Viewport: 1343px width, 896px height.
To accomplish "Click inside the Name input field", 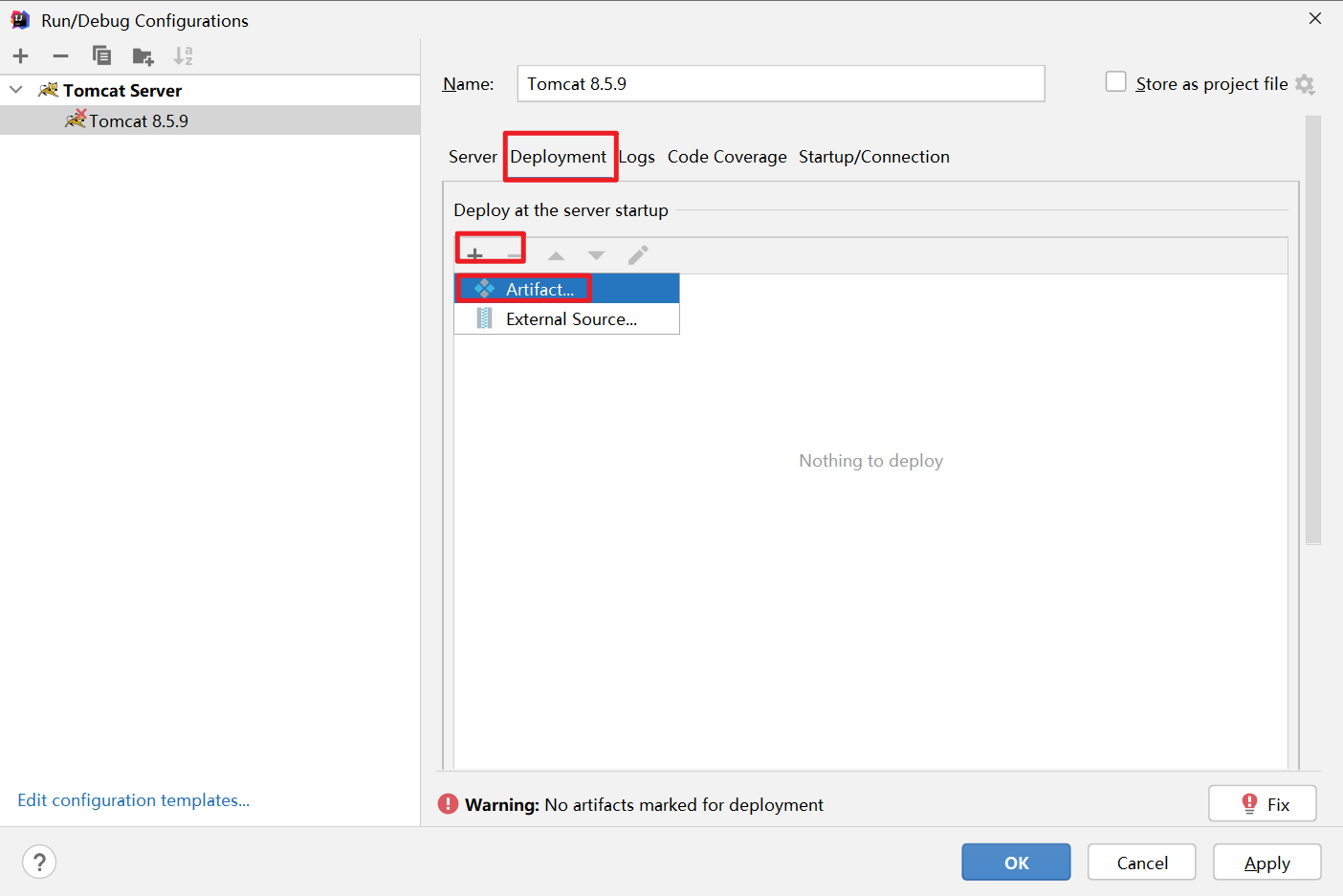I will click(x=781, y=83).
